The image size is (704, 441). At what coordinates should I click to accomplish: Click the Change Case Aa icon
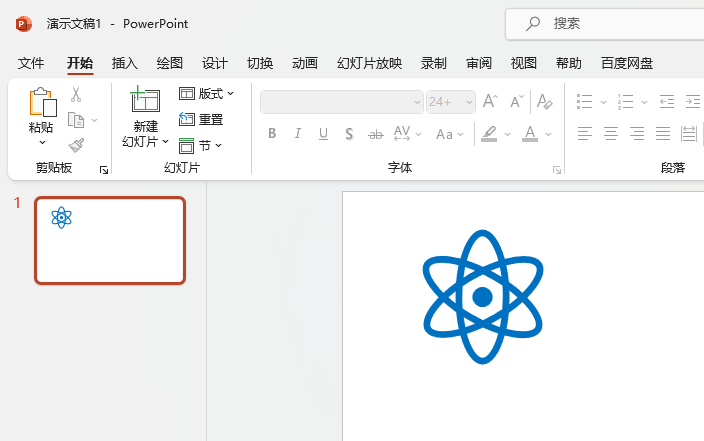444,134
